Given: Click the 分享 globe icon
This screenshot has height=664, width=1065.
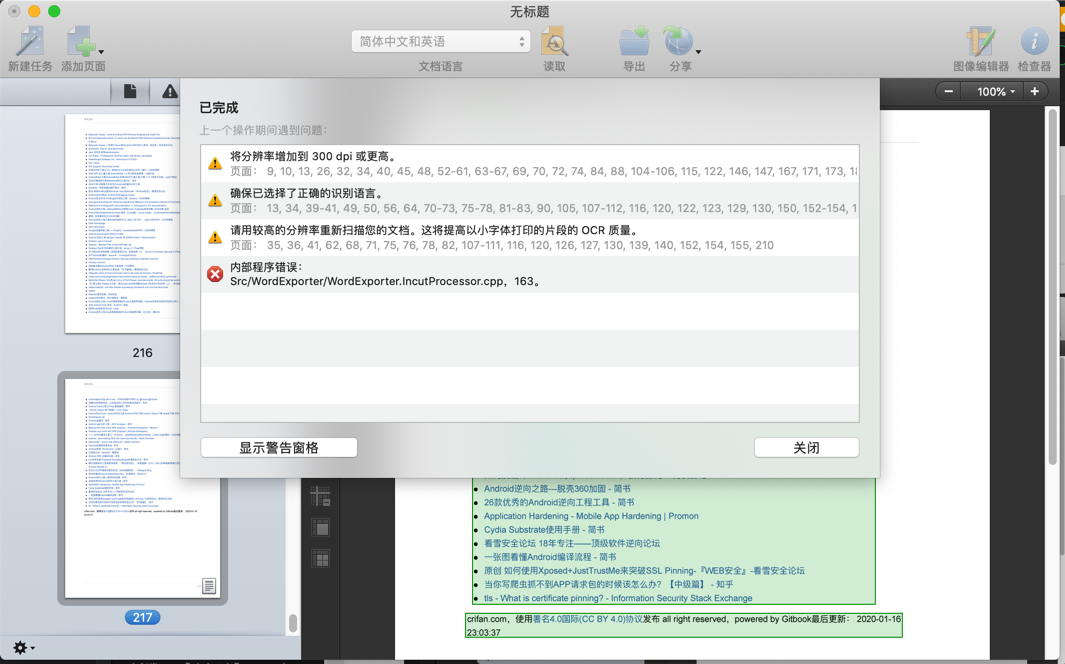Looking at the screenshot, I should coord(678,41).
